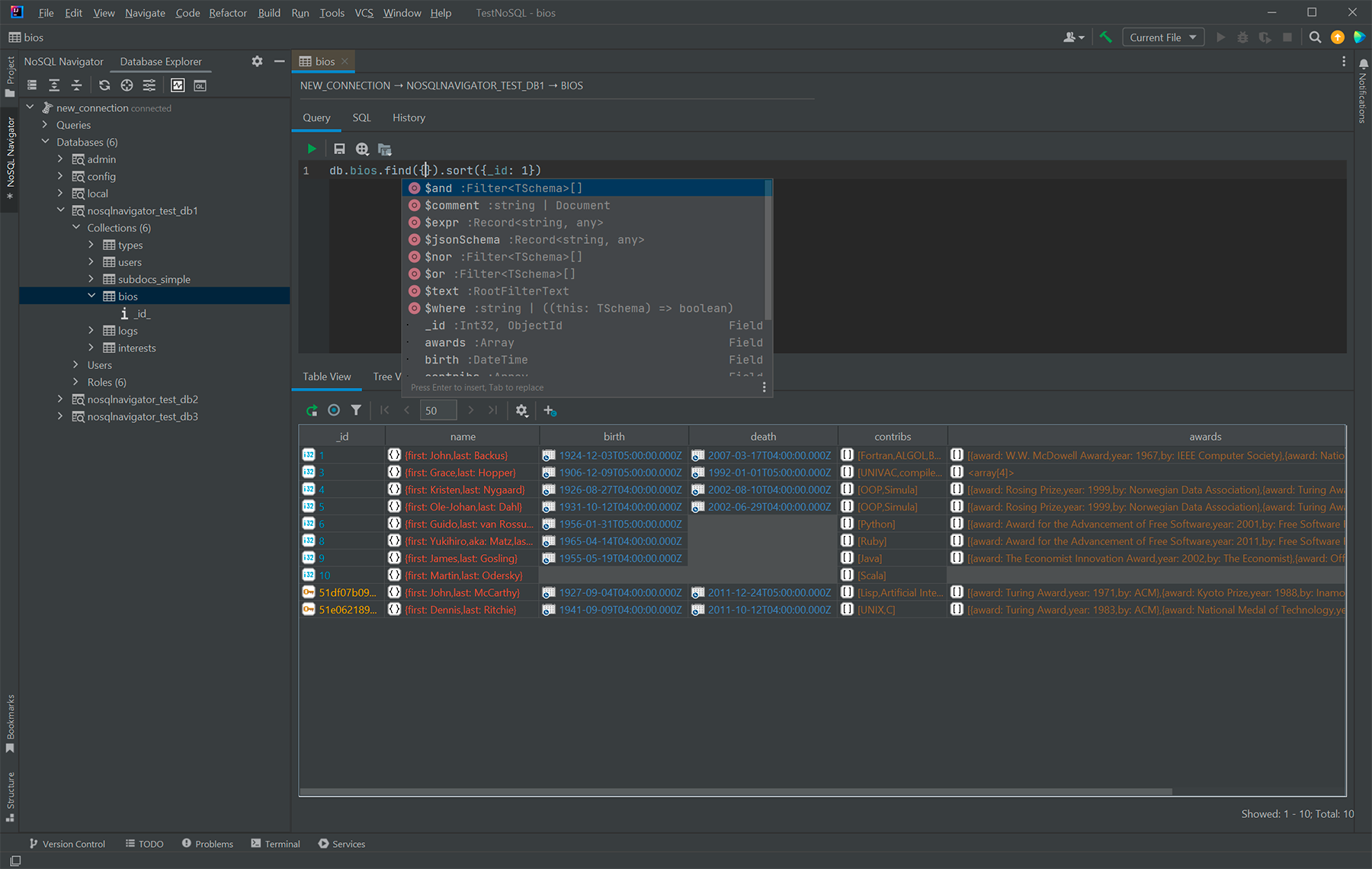Expand the nosqlnavigator_test_db2 database node
The height and width of the screenshot is (869, 1372).
(60, 399)
